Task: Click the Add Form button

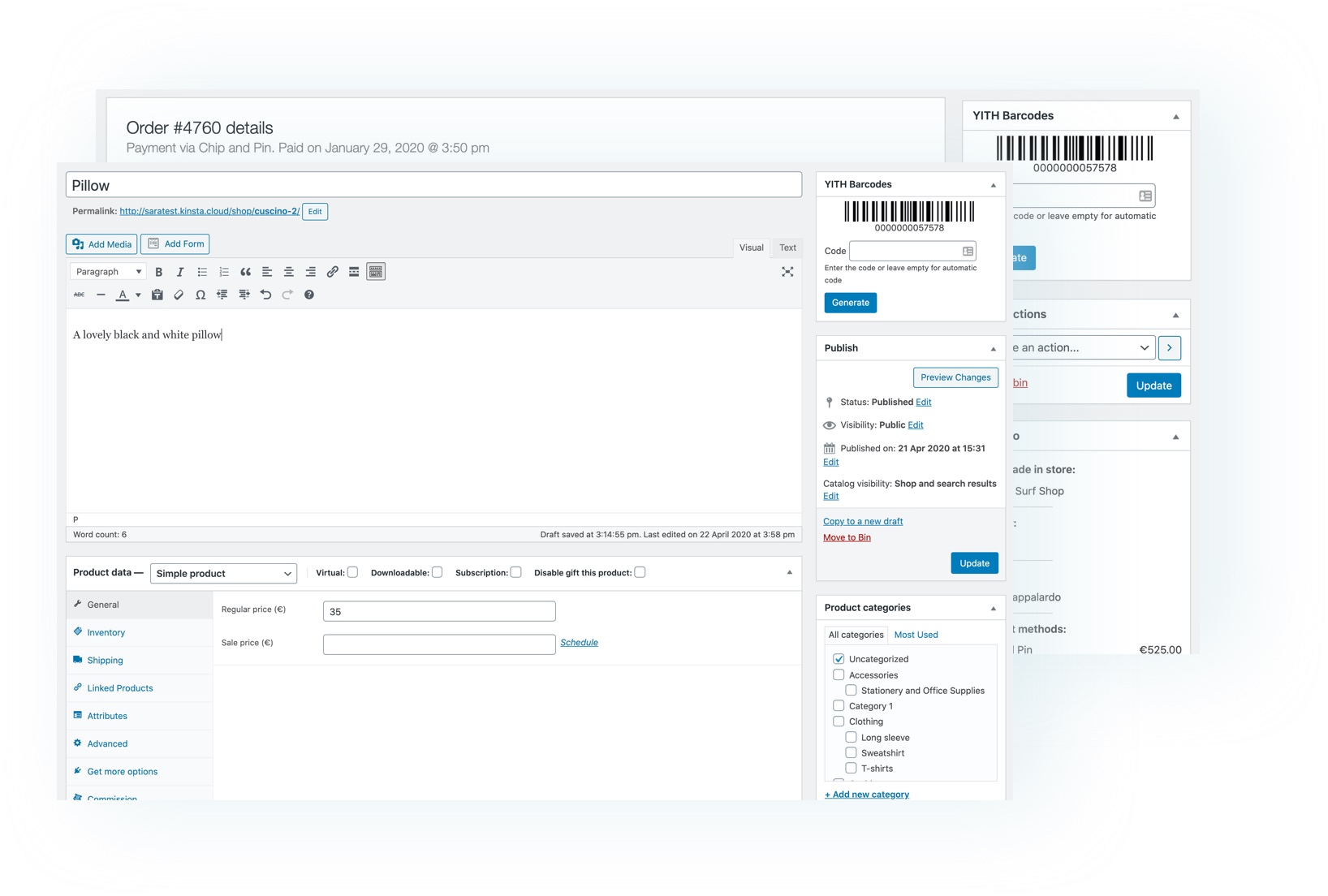Action: pos(175,244)
